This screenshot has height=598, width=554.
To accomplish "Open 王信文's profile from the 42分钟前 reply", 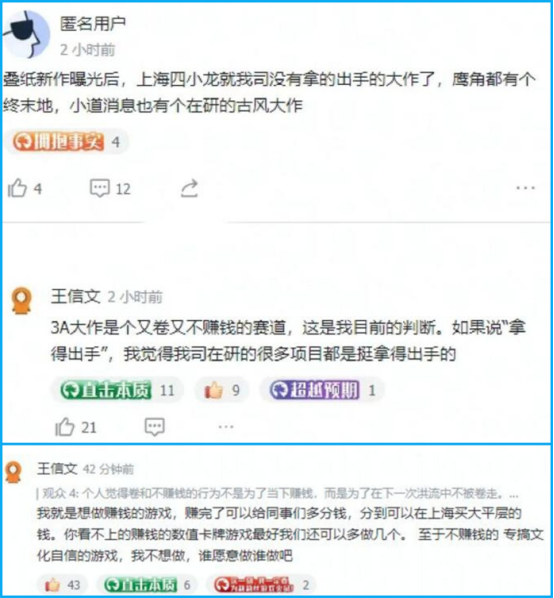I will pyautogui.click(x=57, y=469).
